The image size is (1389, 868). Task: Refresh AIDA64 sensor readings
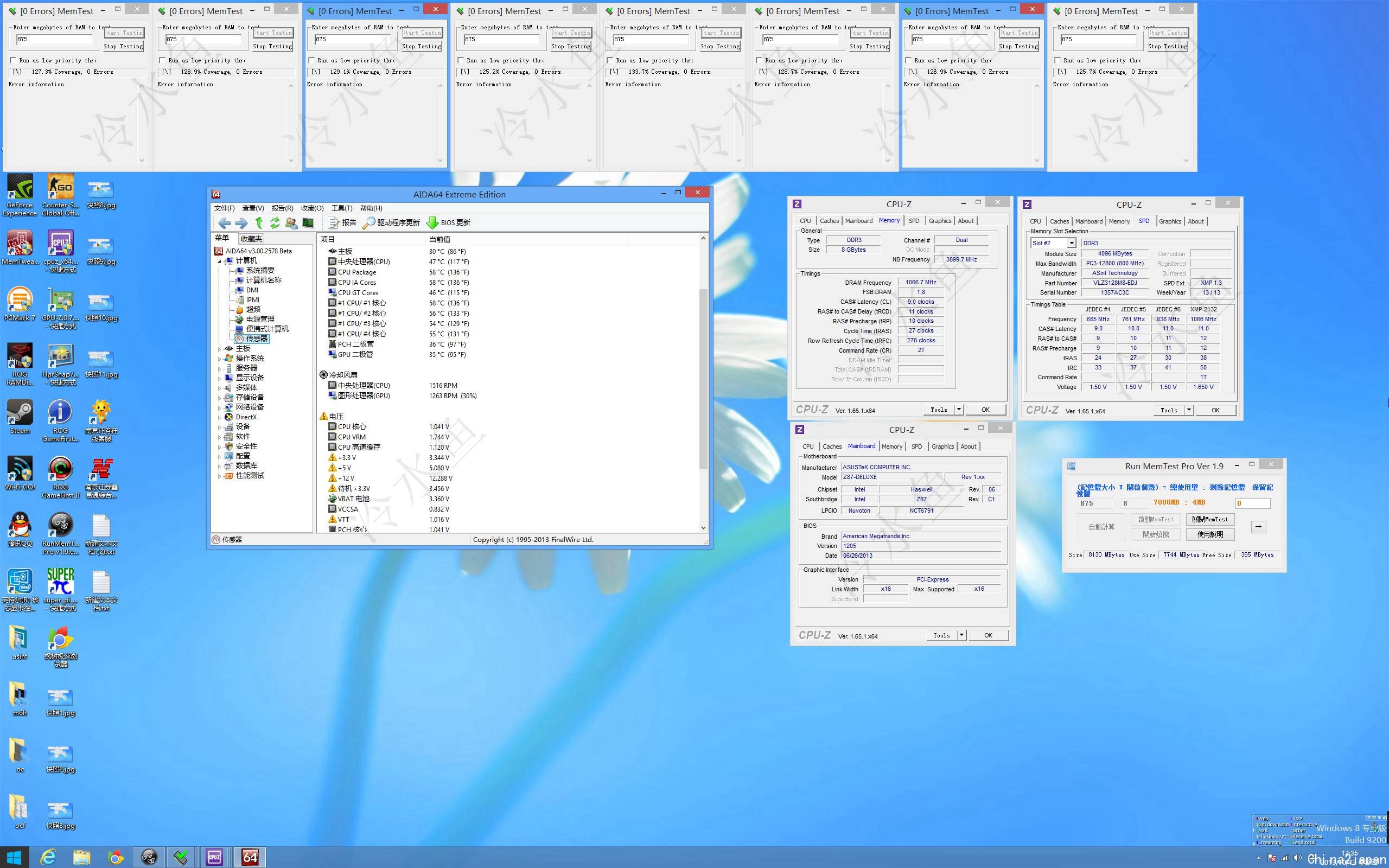(x=275, y=223)
